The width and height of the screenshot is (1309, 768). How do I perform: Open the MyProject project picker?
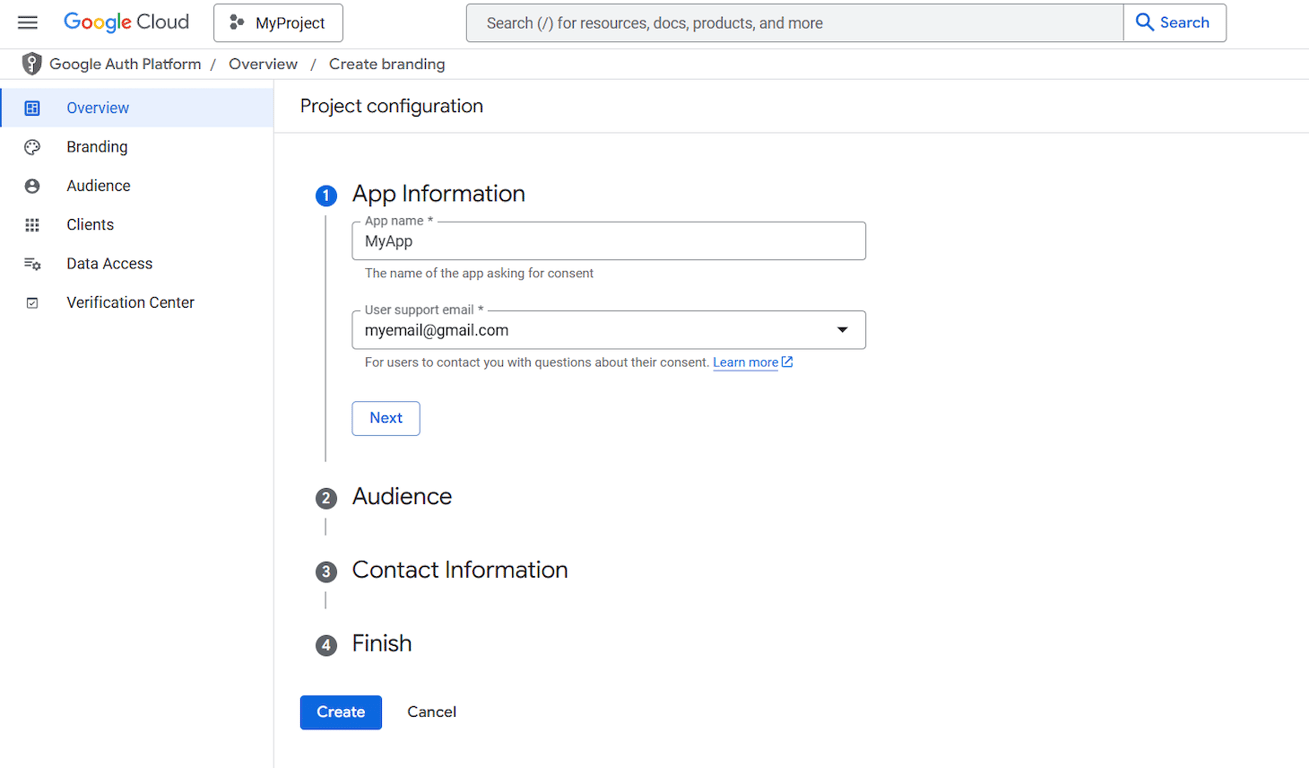tap(277, 22)
